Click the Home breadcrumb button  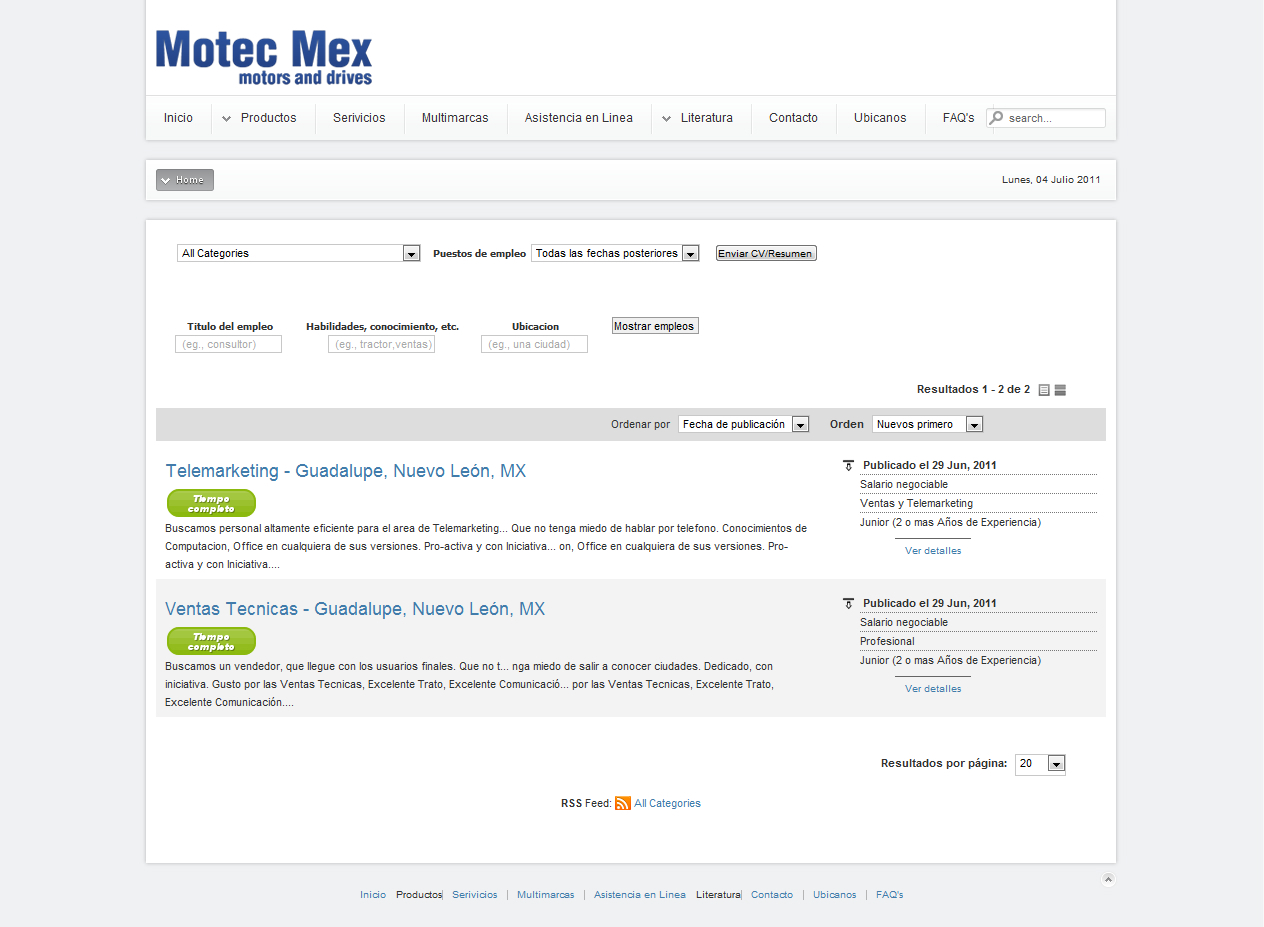(x=185, y=180)
